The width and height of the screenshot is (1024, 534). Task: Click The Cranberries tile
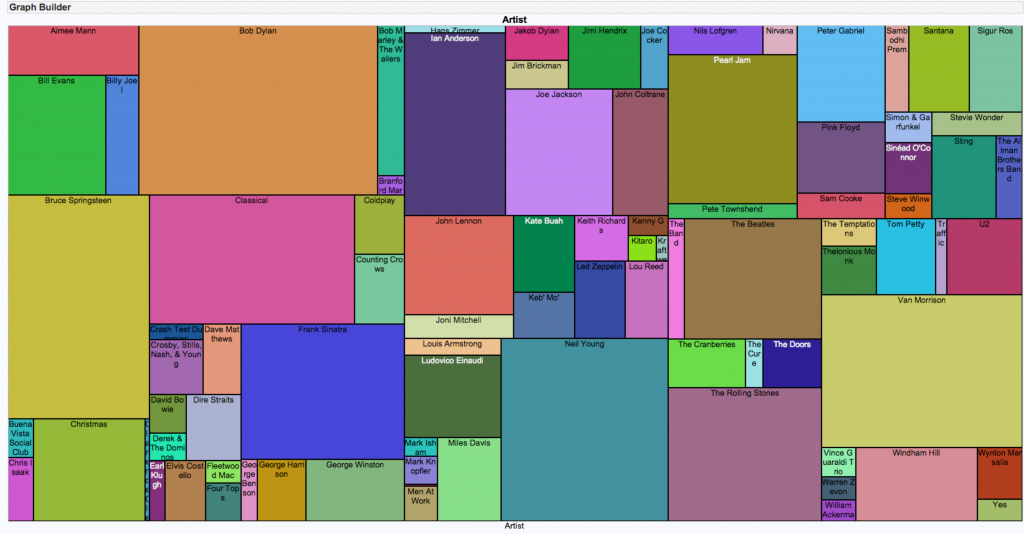(x=707, y=363)
